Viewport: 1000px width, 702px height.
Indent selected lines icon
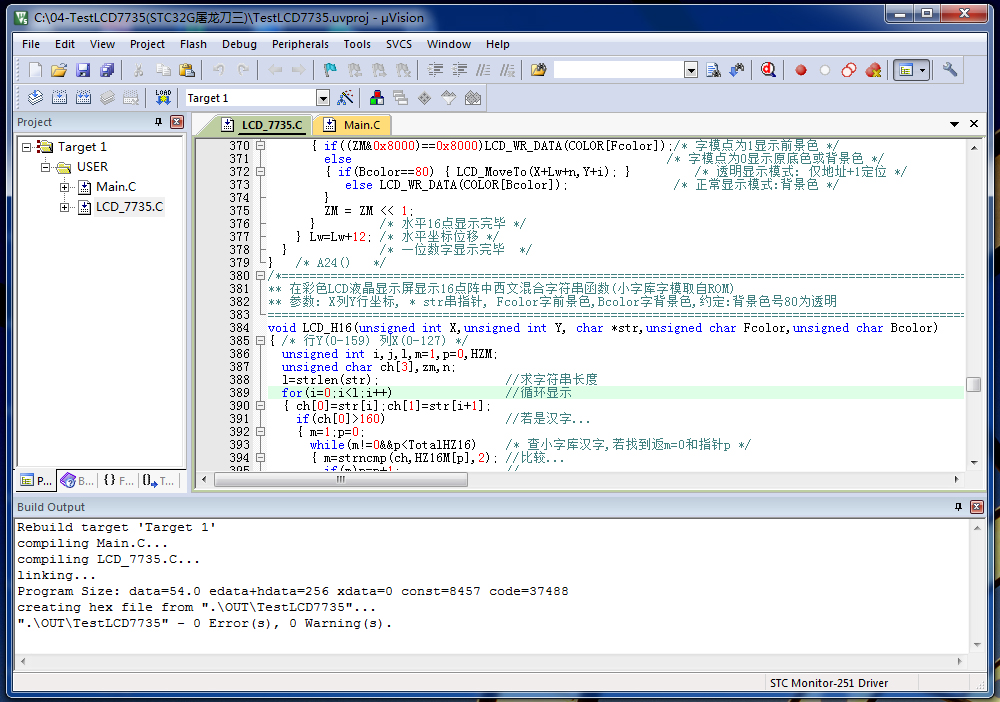pyautogui.click(x=435, y=70)
